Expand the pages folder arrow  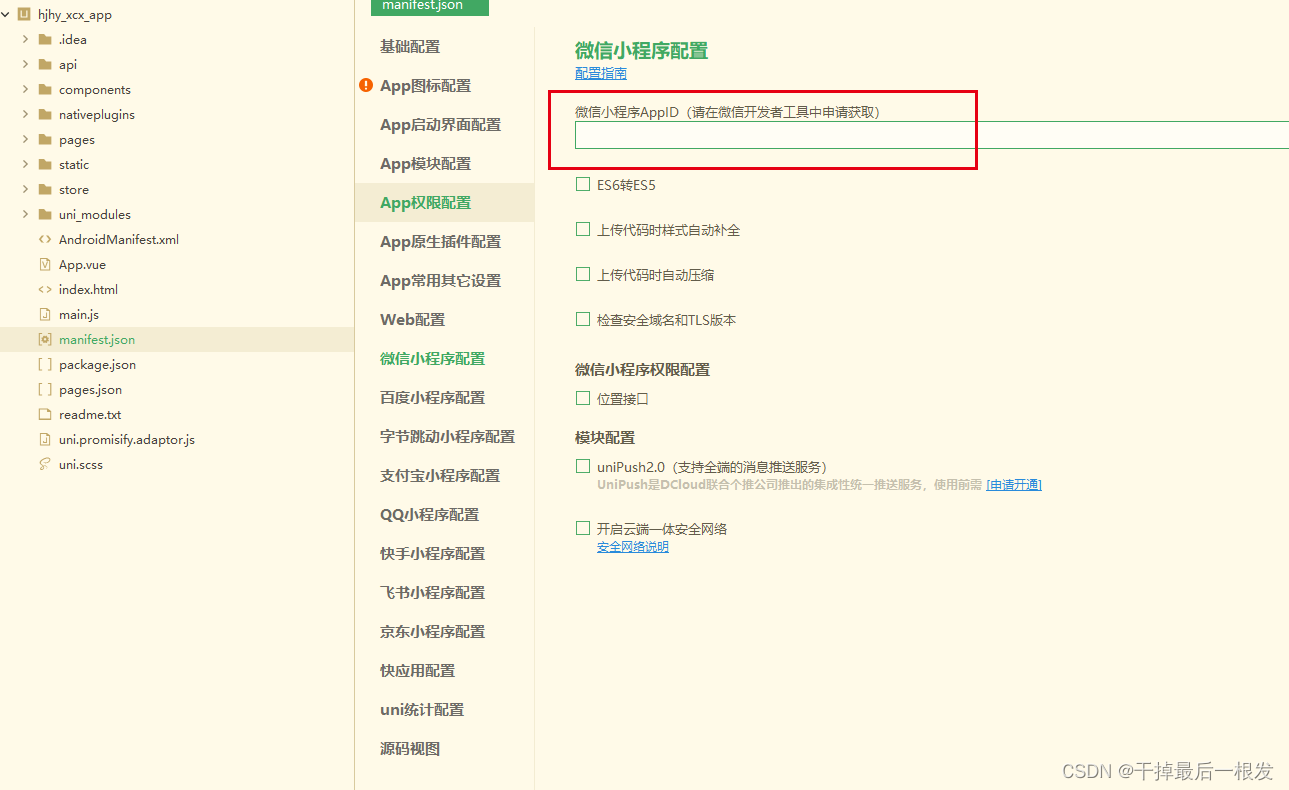25,140
